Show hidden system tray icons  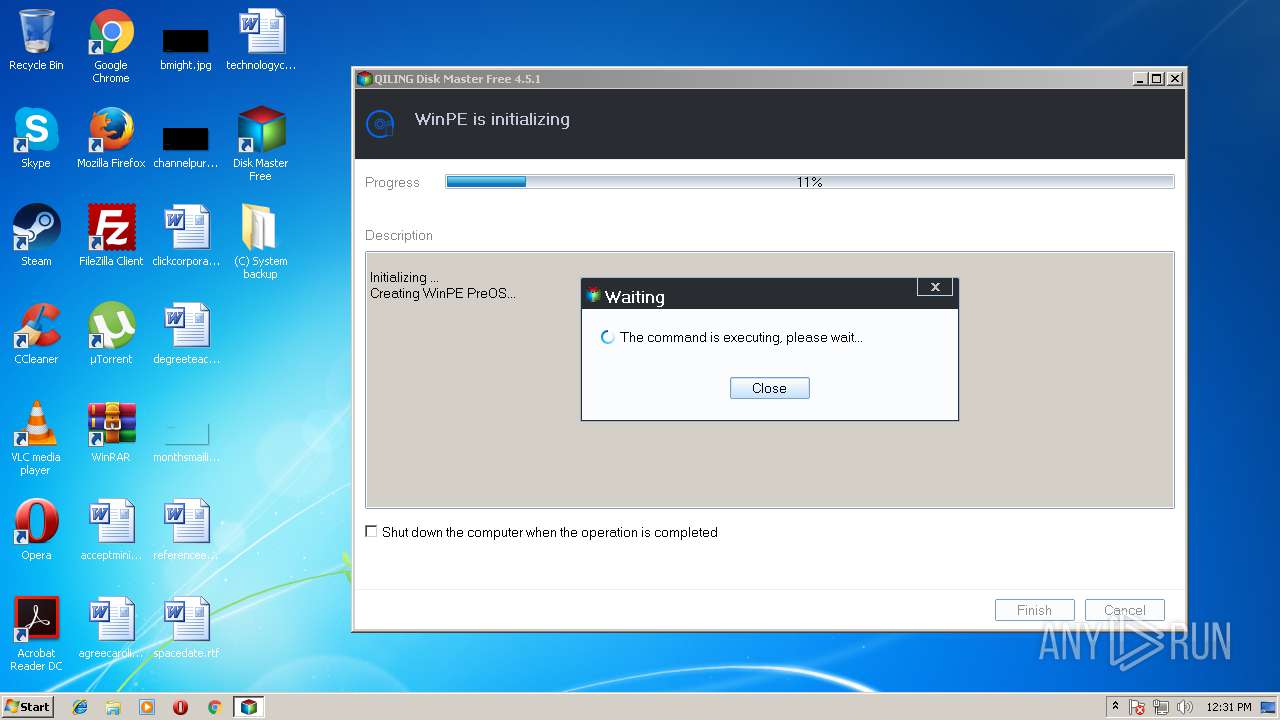pos(1115,706)
